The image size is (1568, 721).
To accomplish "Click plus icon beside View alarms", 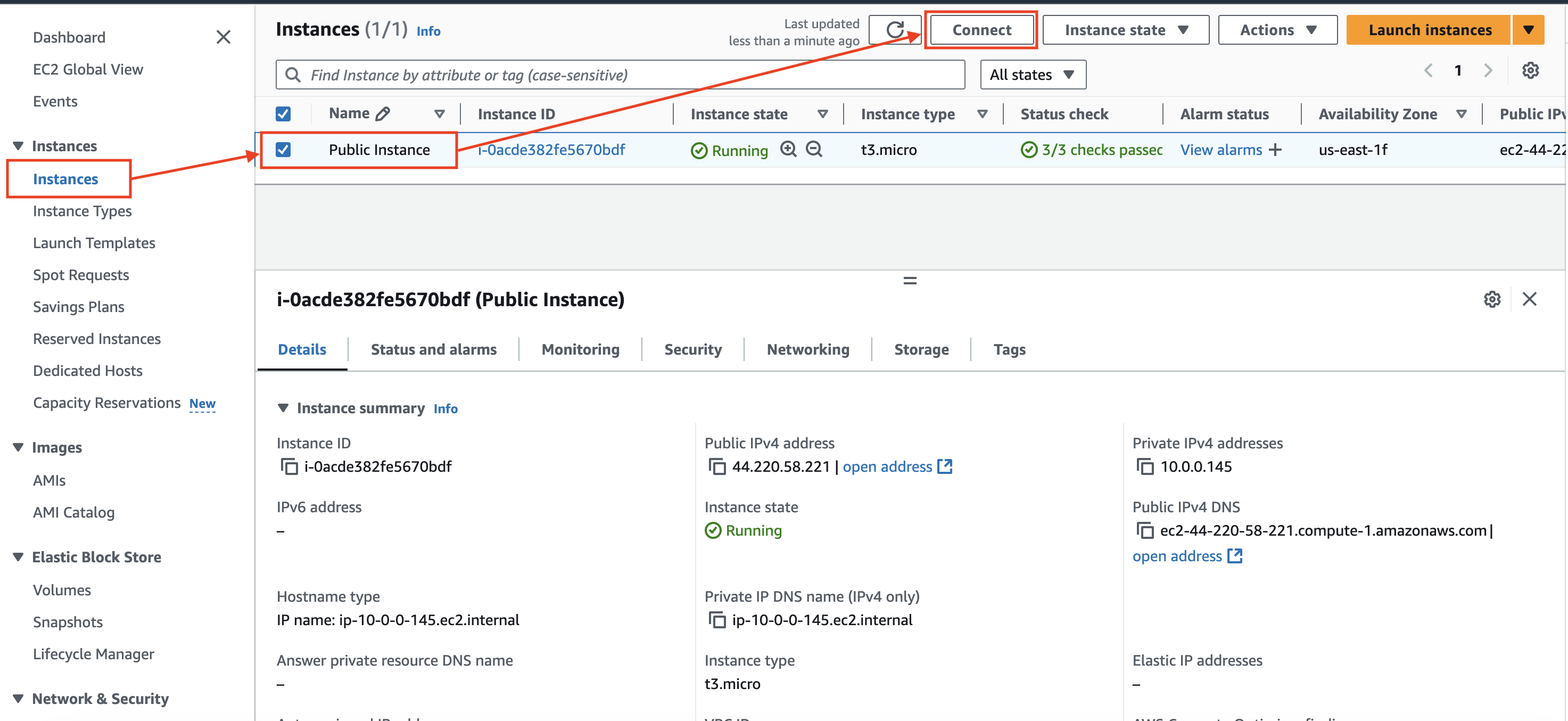I will click(x=1275, y=150).
